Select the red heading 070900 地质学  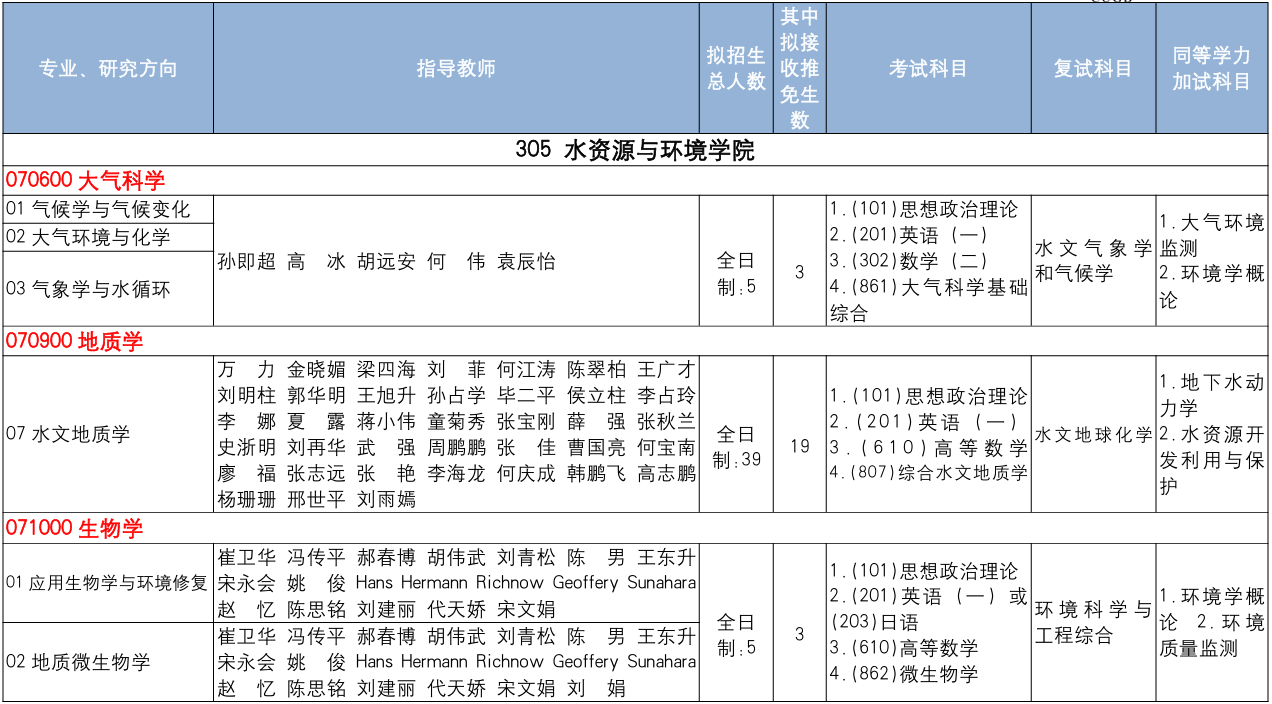[x=75, y=341]
